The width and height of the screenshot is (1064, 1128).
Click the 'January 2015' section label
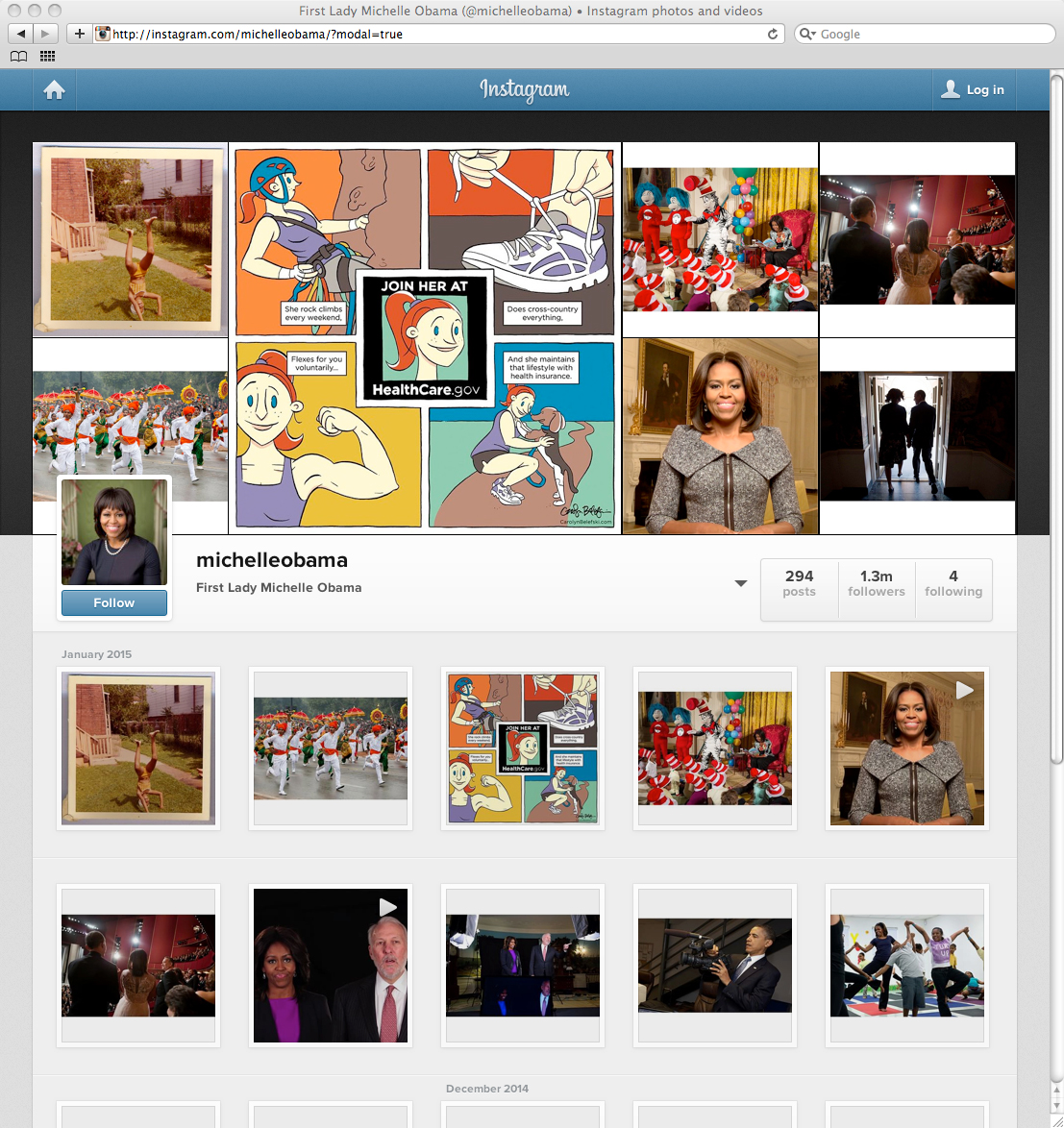pyautogui.click(x=96, y=654)
